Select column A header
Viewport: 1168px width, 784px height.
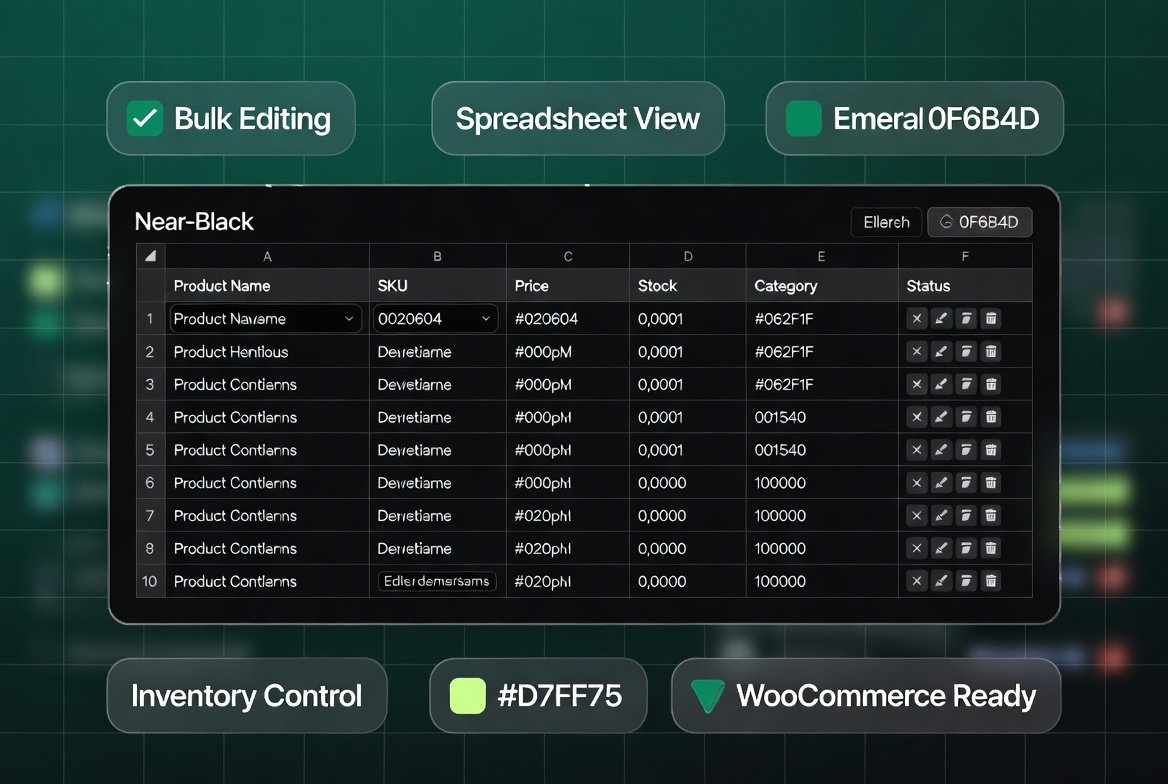click(x=267, y=256)
